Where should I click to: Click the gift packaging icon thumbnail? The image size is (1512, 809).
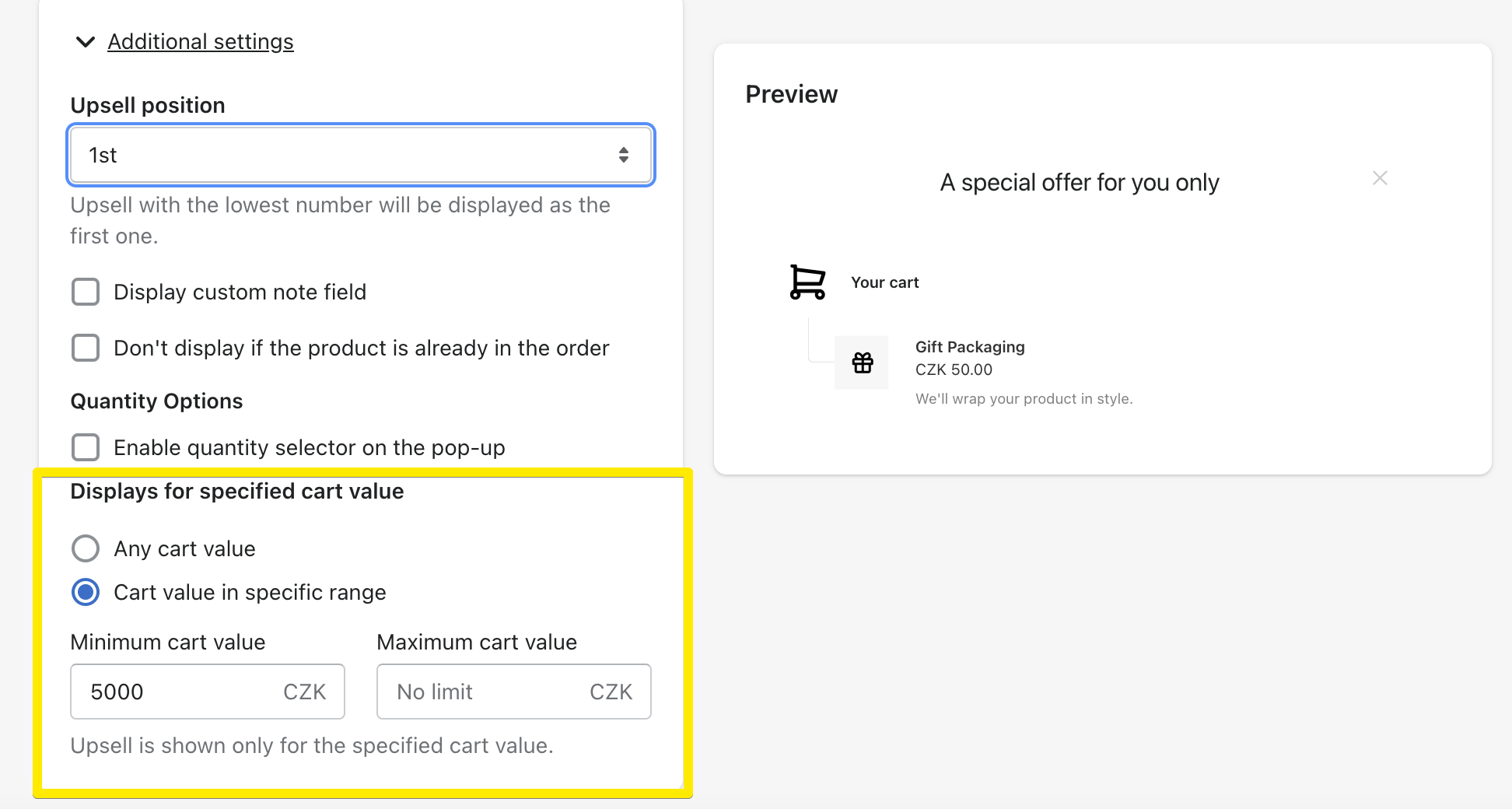tap(861, 362)
